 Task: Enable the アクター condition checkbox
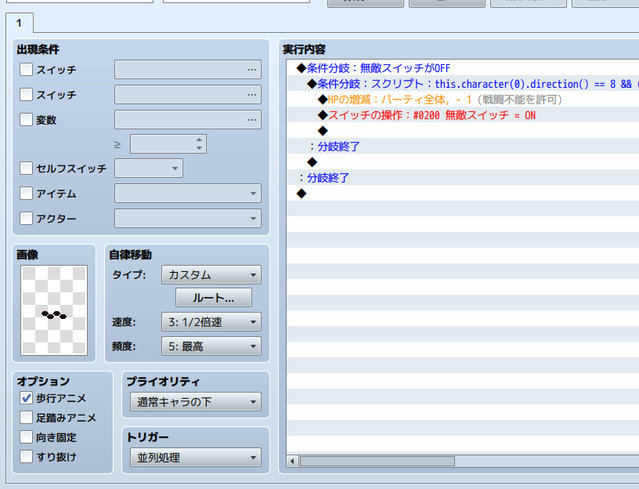pyautogui.click(x=26, y=218)
